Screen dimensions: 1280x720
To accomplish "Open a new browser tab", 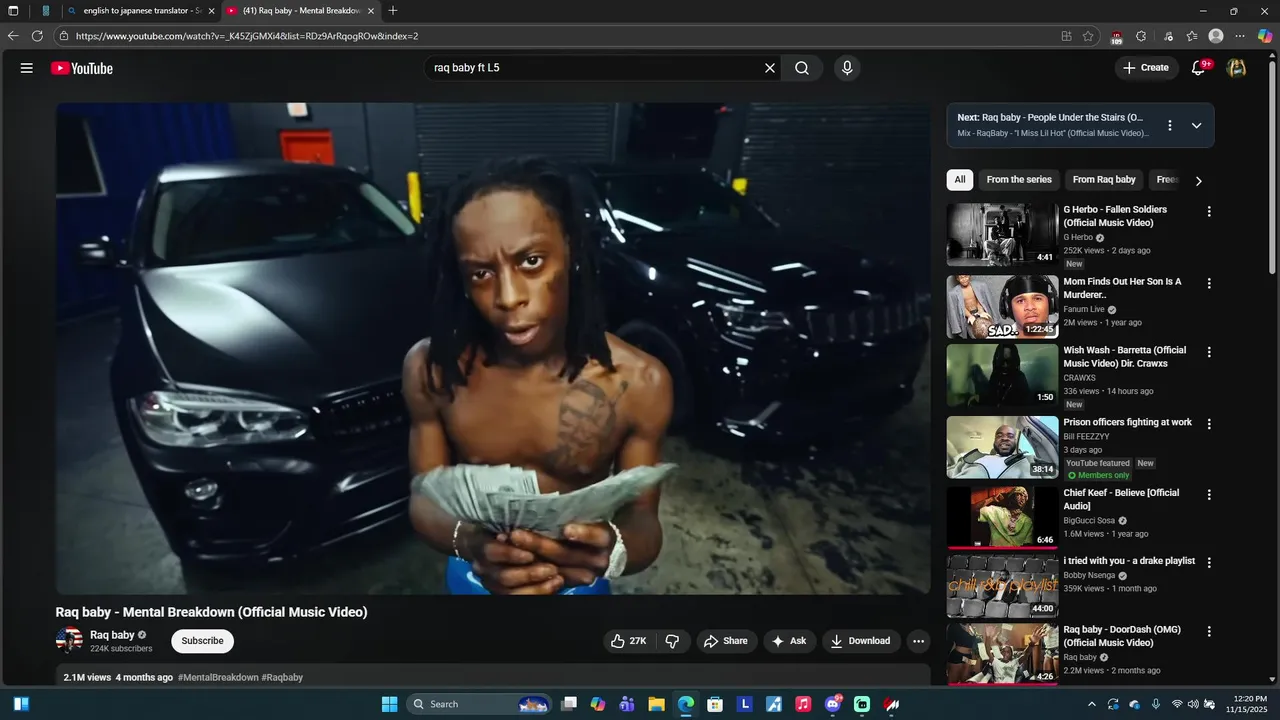I will click(393, 11).
